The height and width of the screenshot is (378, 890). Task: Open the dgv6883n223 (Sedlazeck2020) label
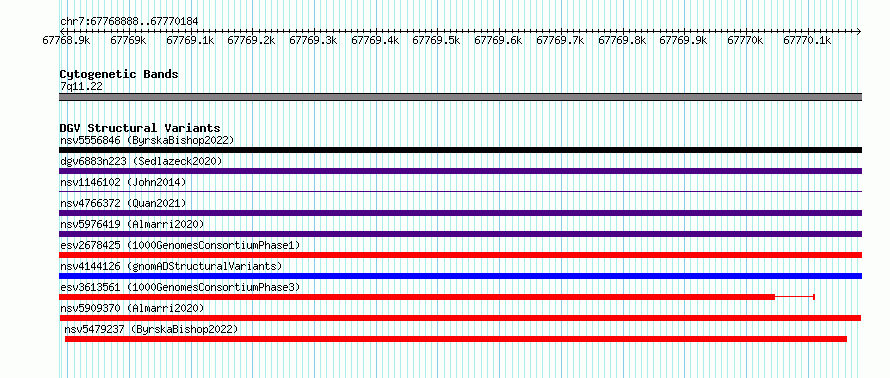(x=141, y=161)
